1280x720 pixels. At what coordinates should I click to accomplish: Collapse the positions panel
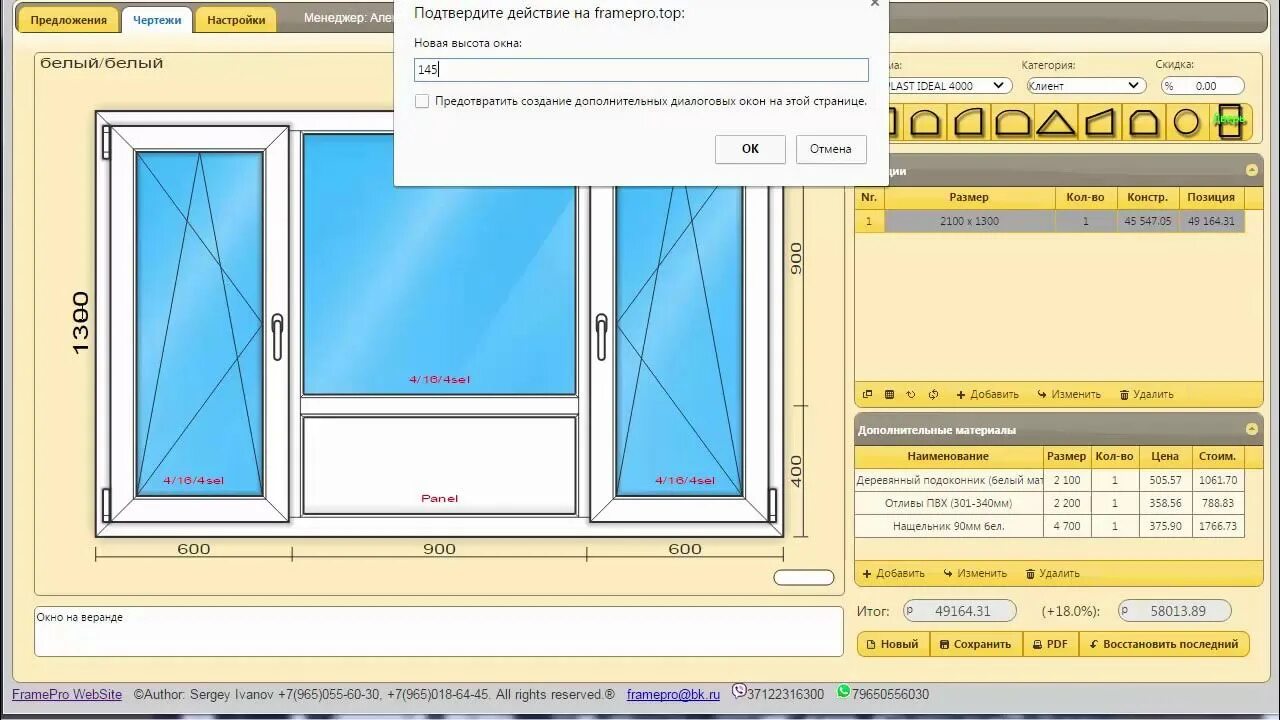pos(1251,170)
